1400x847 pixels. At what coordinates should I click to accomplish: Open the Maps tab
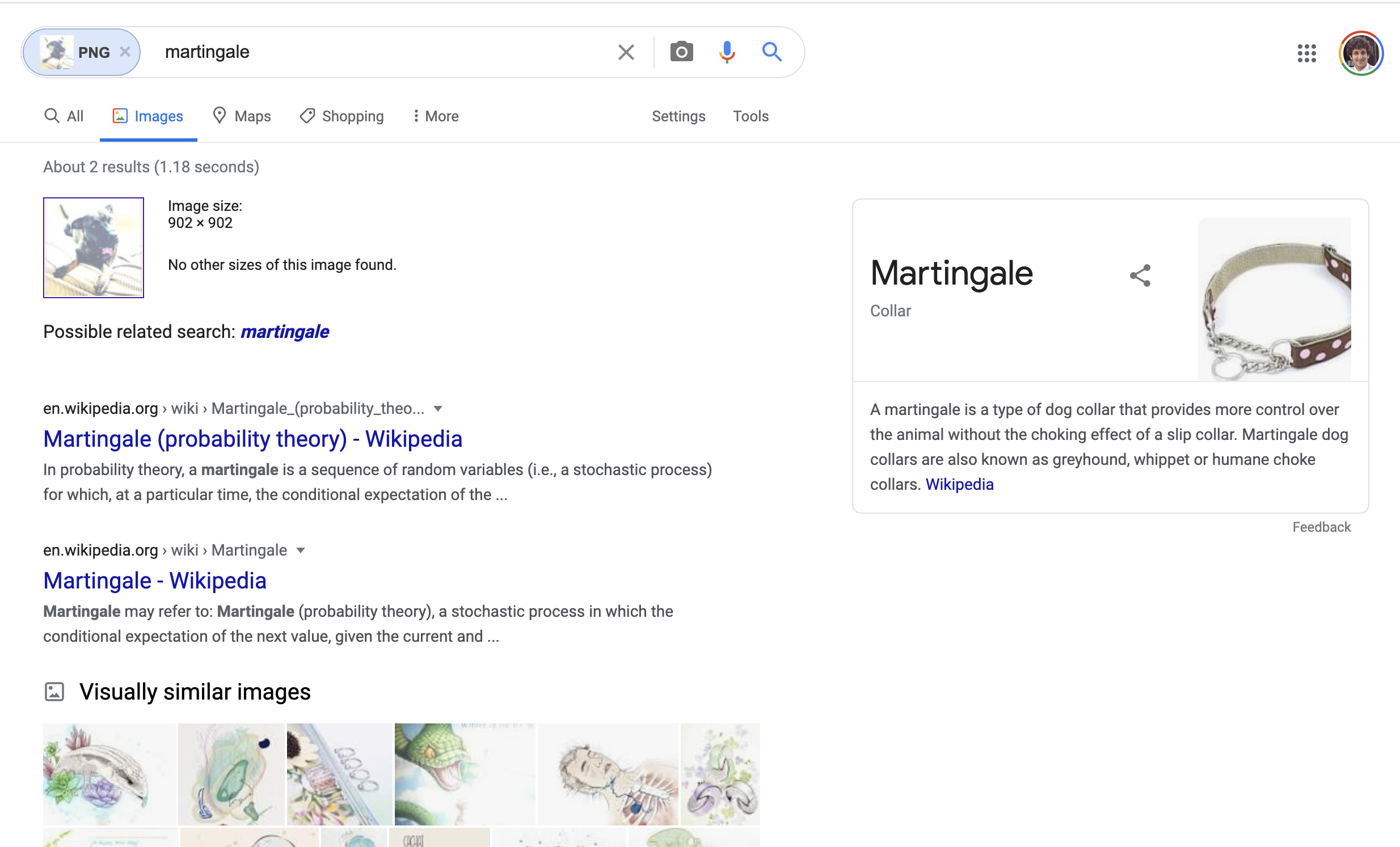click(x=242, y=116)
